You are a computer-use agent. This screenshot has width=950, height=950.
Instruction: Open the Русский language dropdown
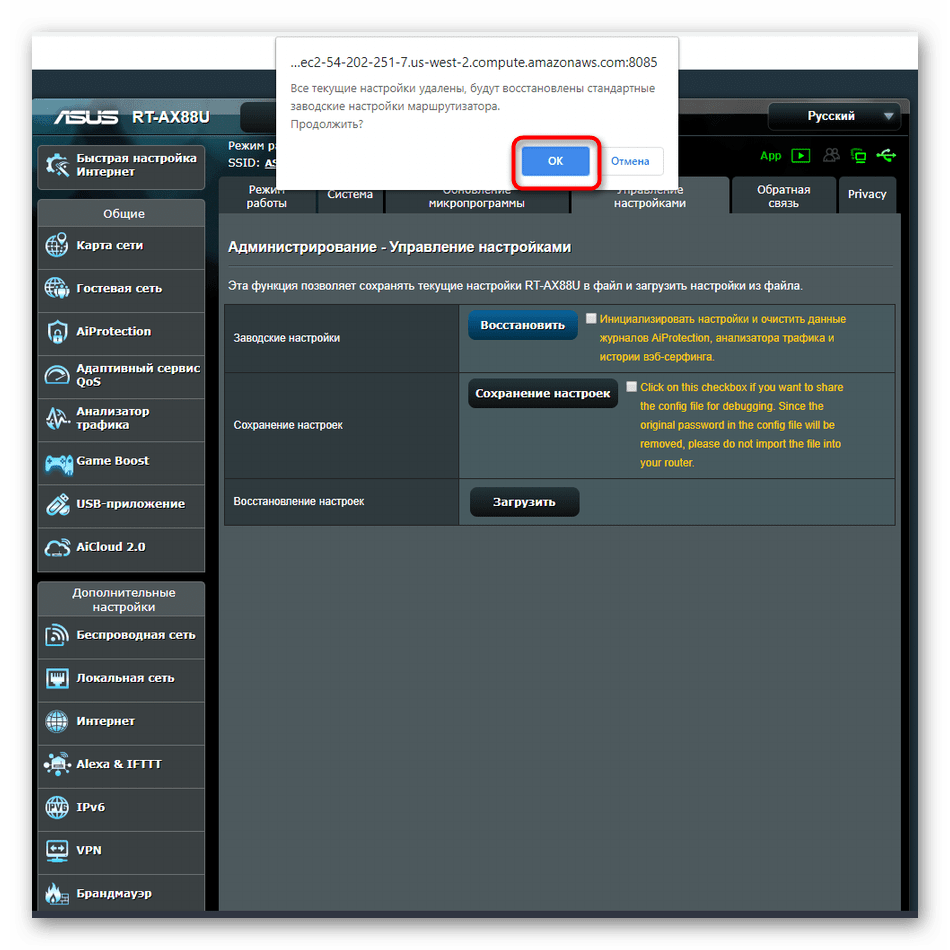[x=834, y=116]
